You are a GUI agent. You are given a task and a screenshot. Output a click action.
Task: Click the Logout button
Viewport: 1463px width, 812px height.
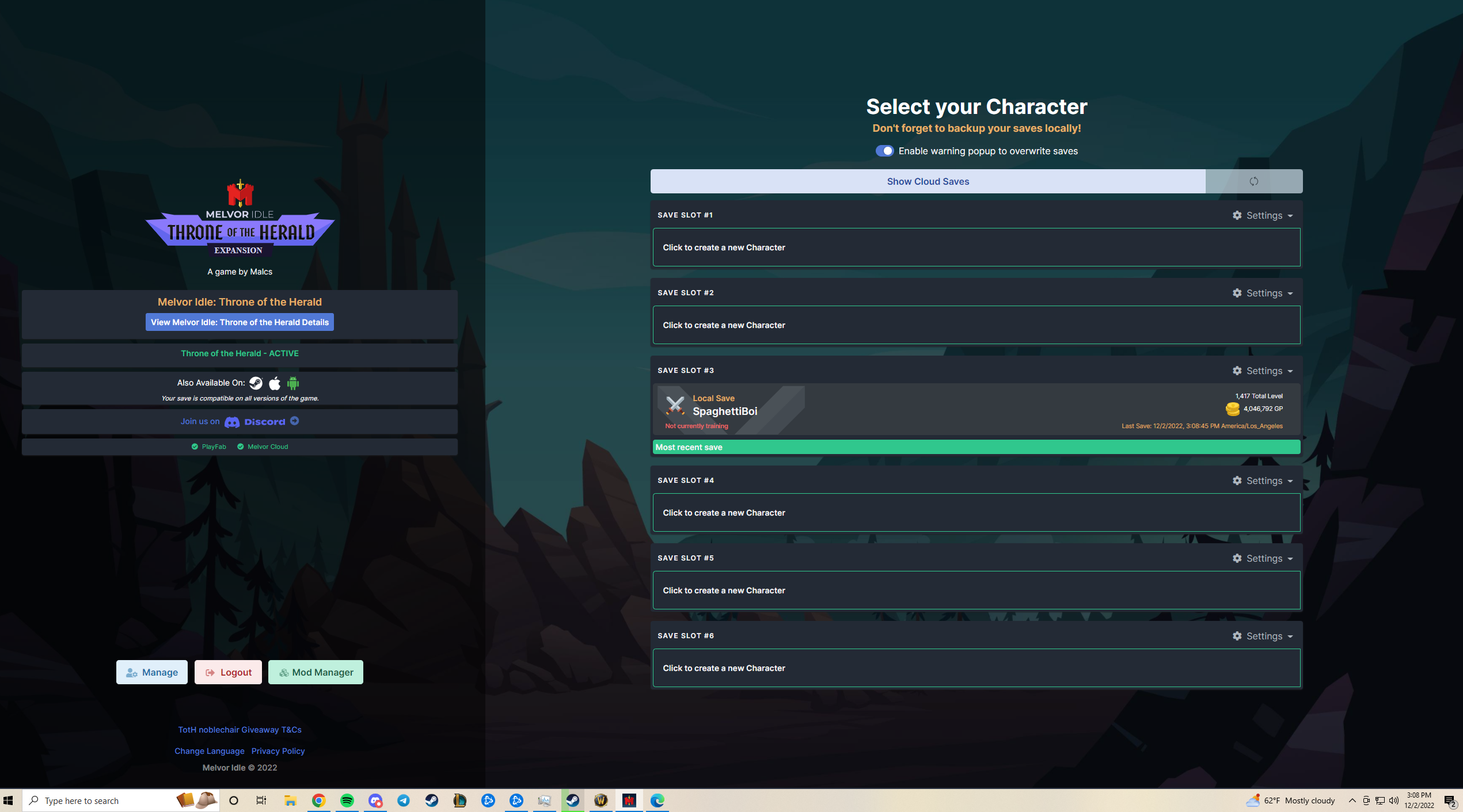pos(228,672)
